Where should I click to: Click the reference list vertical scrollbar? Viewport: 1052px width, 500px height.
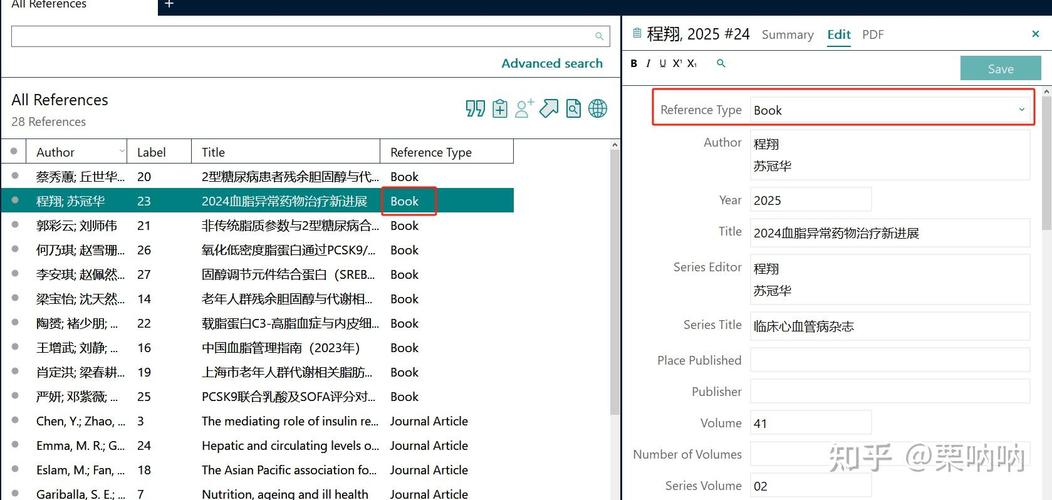coord(615,300)
